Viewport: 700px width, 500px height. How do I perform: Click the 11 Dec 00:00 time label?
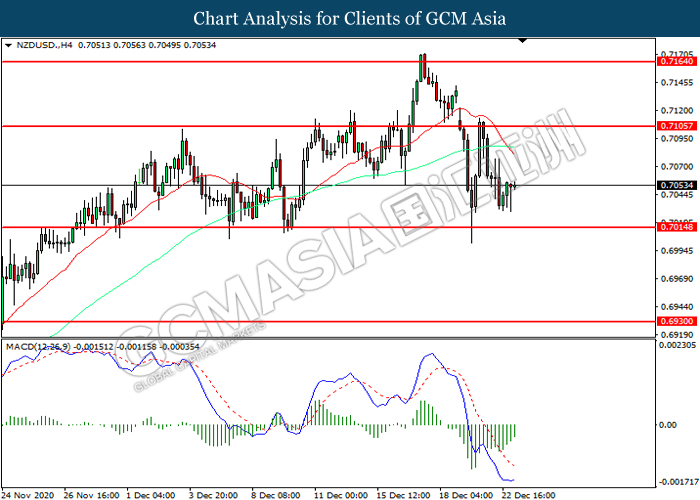coord(341,495)
